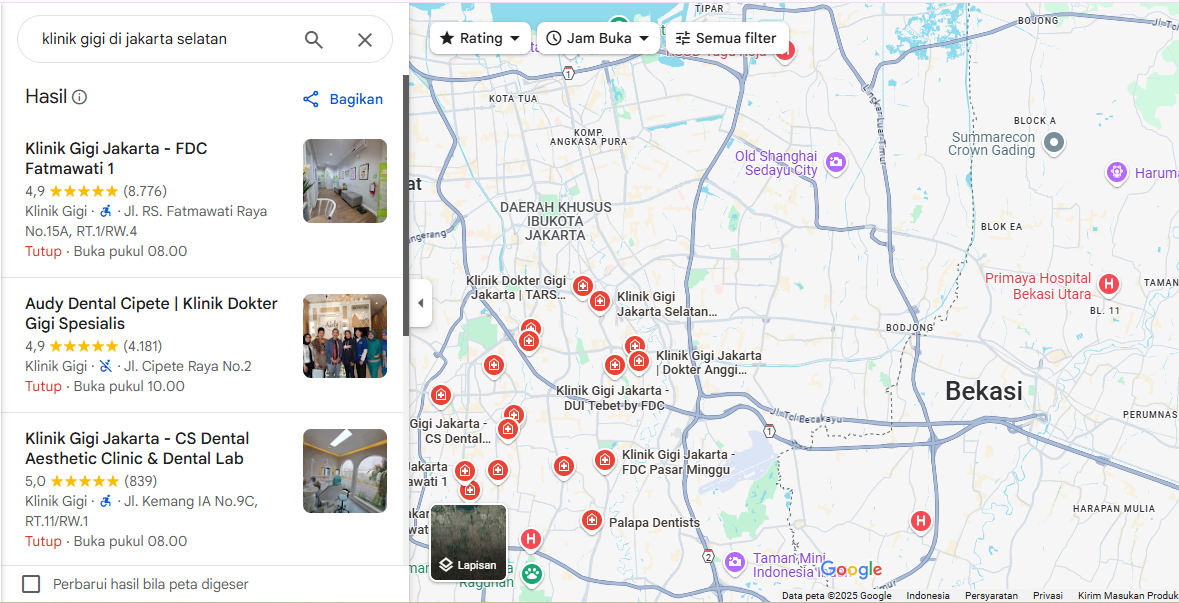The width and height of the screenshot is (1179, 603).
Task: Click the wheelchair accessible icon on FDC Fatmawati row
Action: [106, 211]
